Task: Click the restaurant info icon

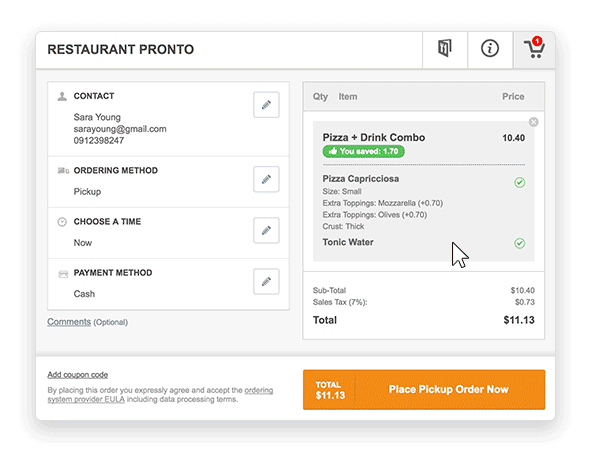Action: [490, 49]
